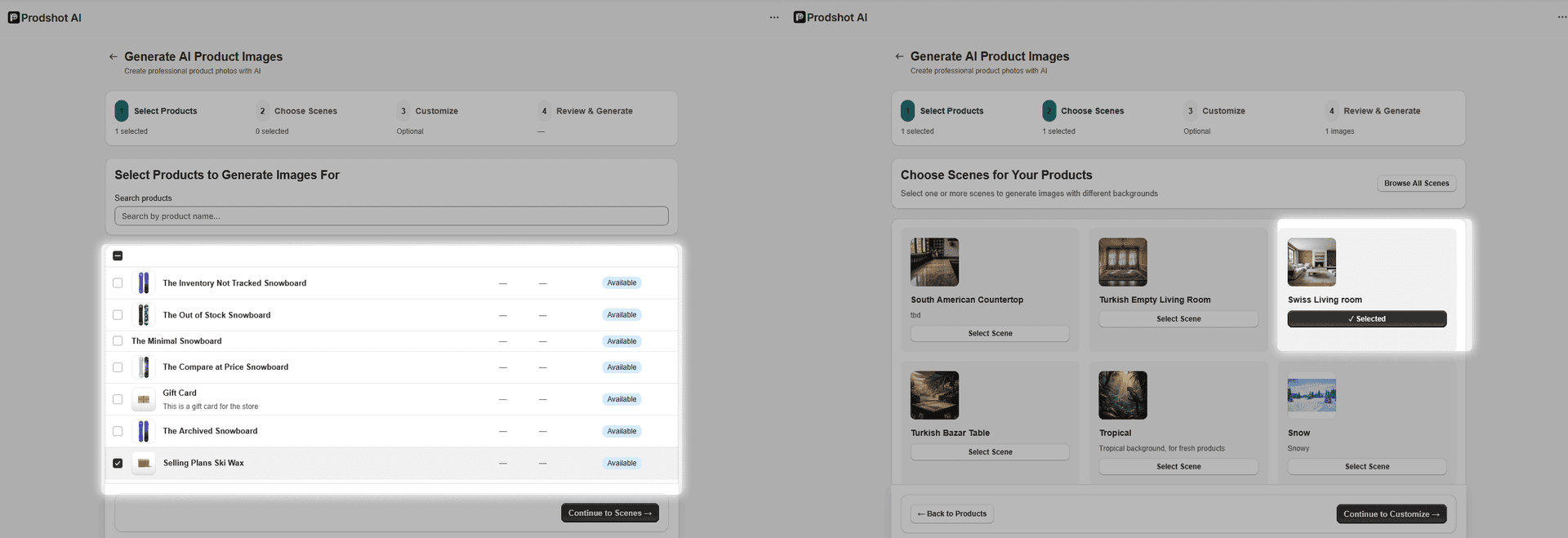Click the Continue to Scenes button
Viewport: 1568px width, 538px height.
610,514
